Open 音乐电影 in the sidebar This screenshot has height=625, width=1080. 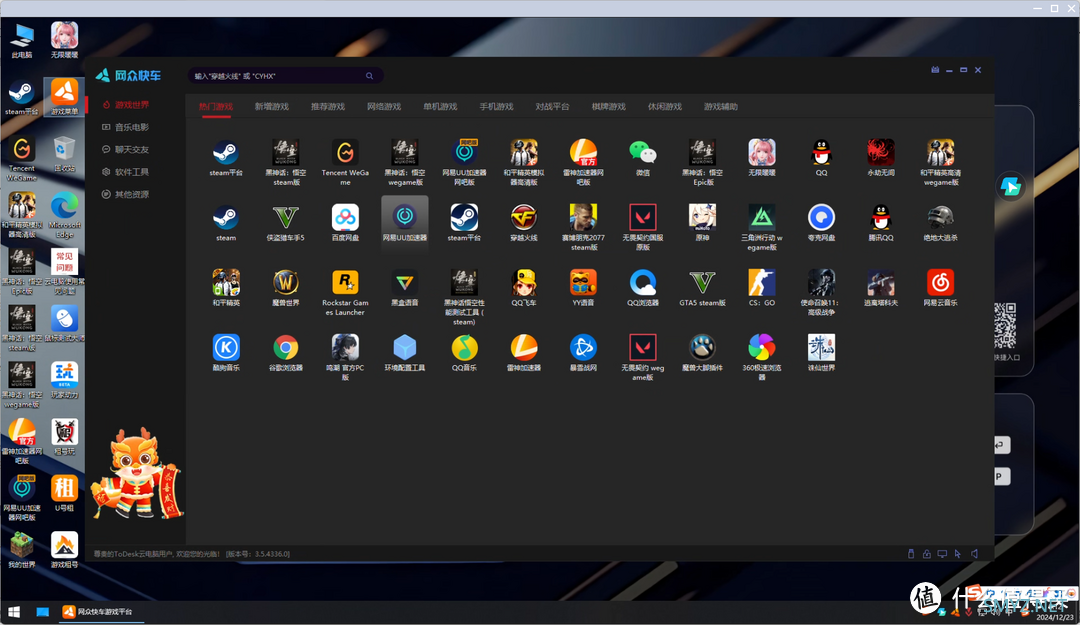click(131, 127)
